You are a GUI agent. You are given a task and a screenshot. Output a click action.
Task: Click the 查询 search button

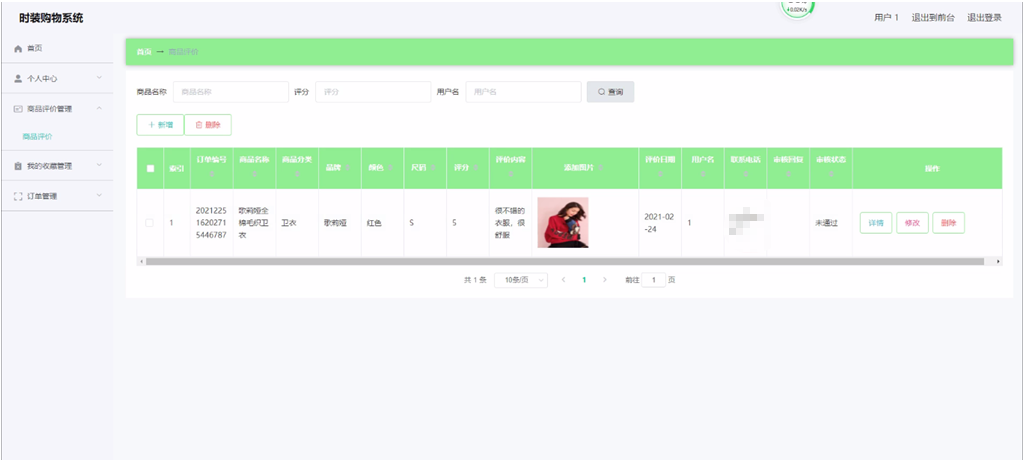pyautogui.click(x=610, y=92)
